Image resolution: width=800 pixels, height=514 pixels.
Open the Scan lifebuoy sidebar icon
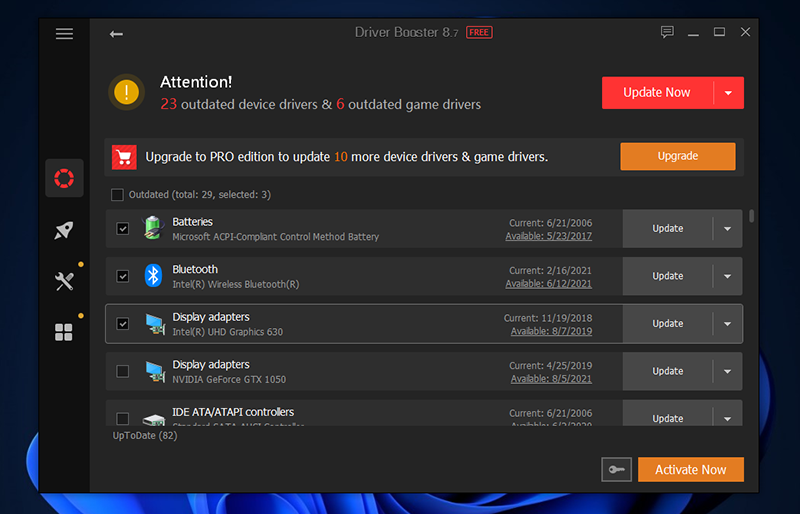64,179
